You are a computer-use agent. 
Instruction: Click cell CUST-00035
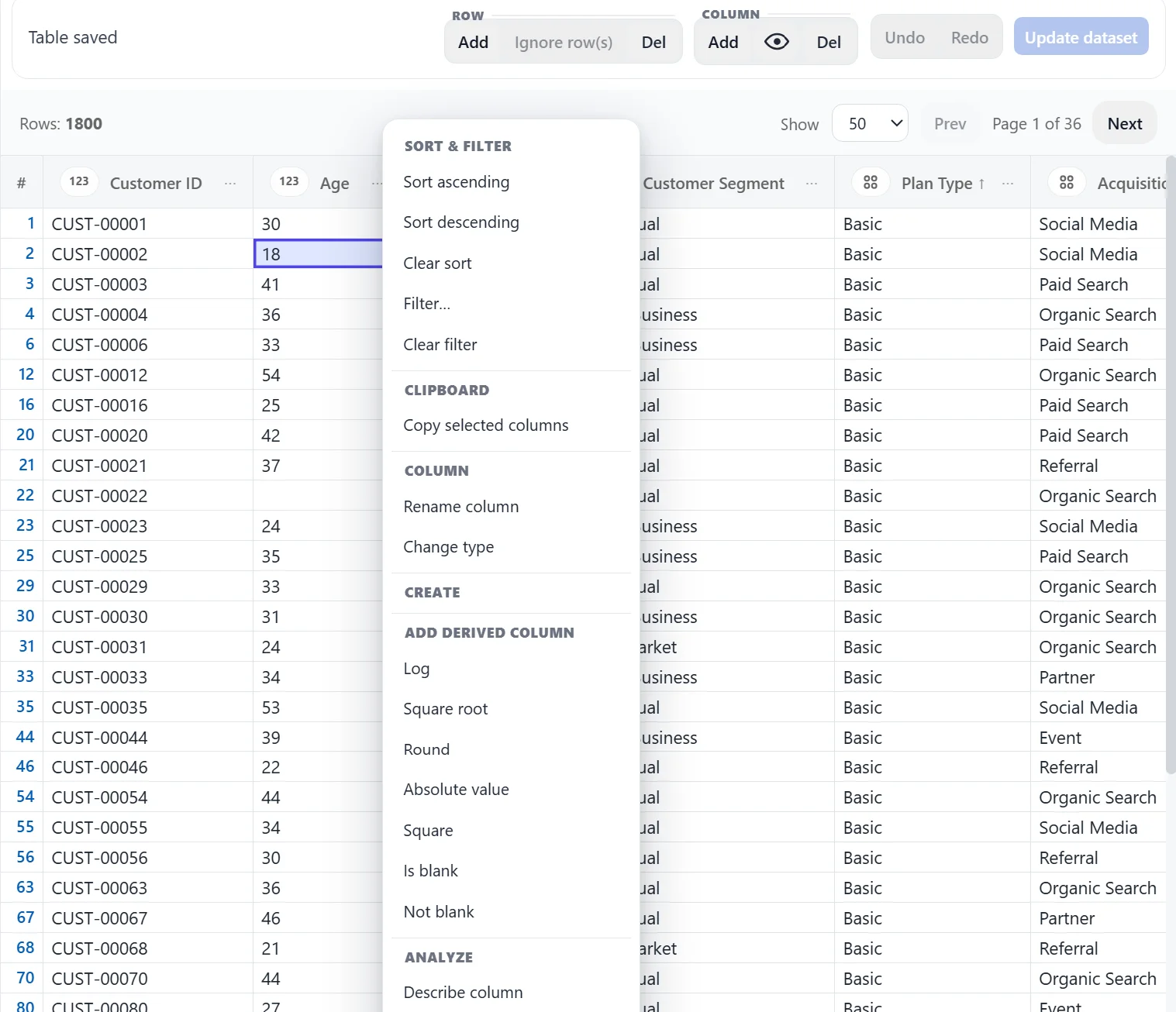click(x=147, y=707)
